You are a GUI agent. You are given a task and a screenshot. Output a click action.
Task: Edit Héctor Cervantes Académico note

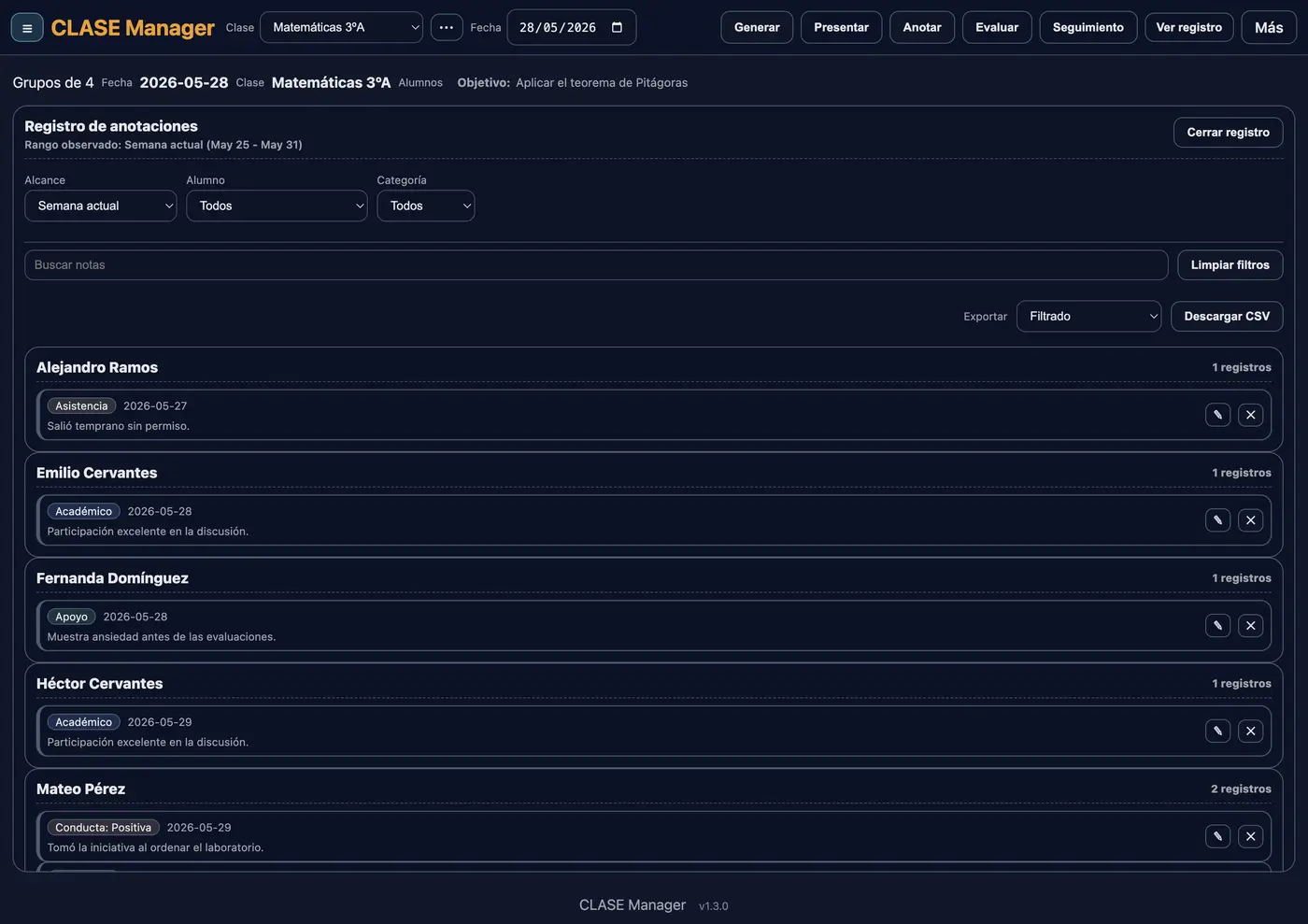click(1217, 732)
